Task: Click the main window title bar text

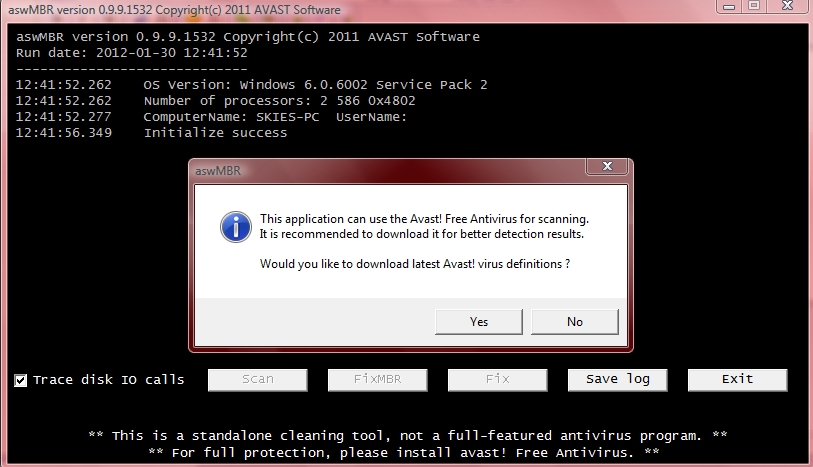Action: [174, 10]
